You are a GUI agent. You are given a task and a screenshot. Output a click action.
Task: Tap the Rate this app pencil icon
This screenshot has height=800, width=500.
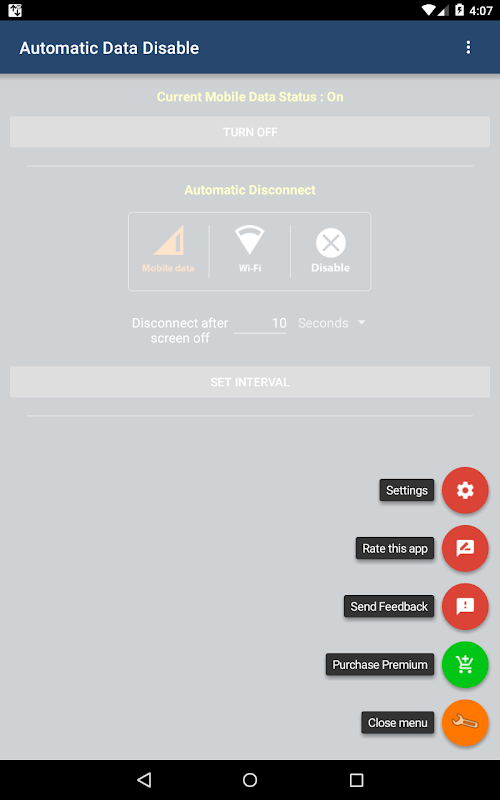click(465, 548)
